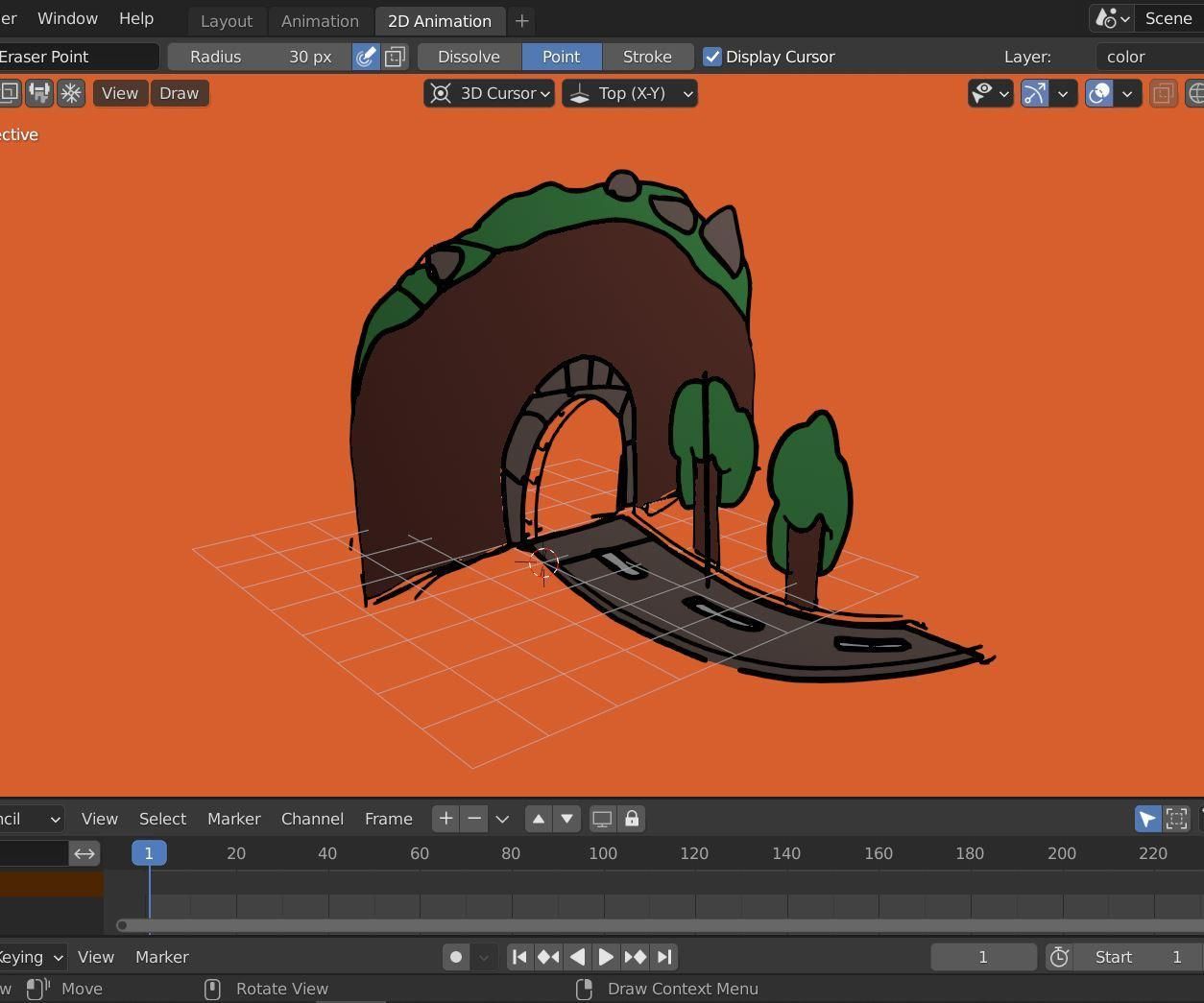Open the dropdown beside the minus button
Screen dimensions: 1204x1003
502,819
